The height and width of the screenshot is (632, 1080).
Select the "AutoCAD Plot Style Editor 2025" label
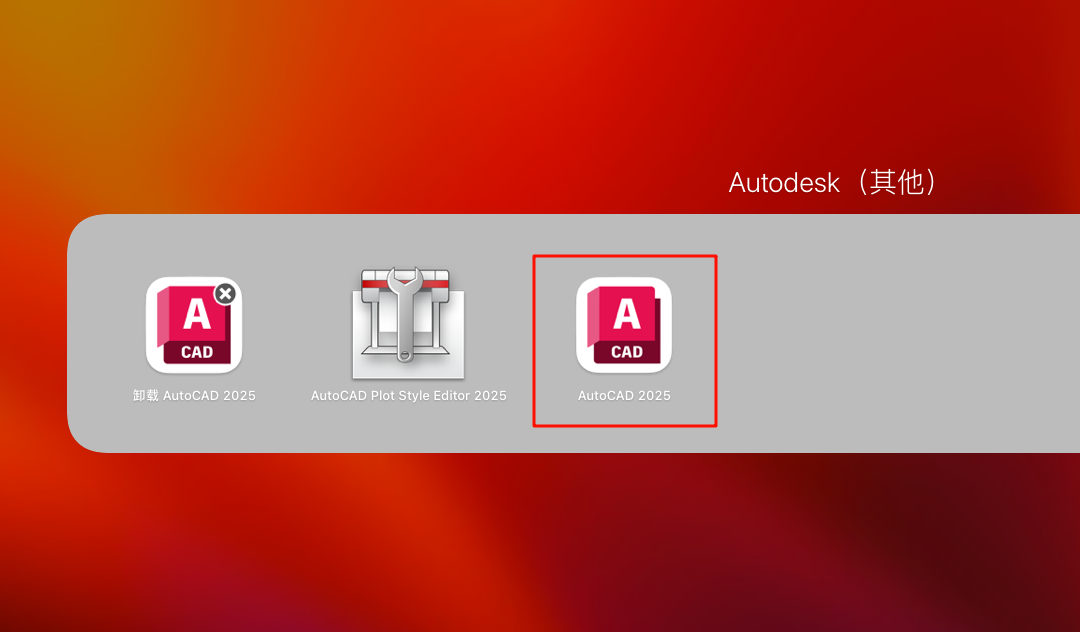coord(408,396)
